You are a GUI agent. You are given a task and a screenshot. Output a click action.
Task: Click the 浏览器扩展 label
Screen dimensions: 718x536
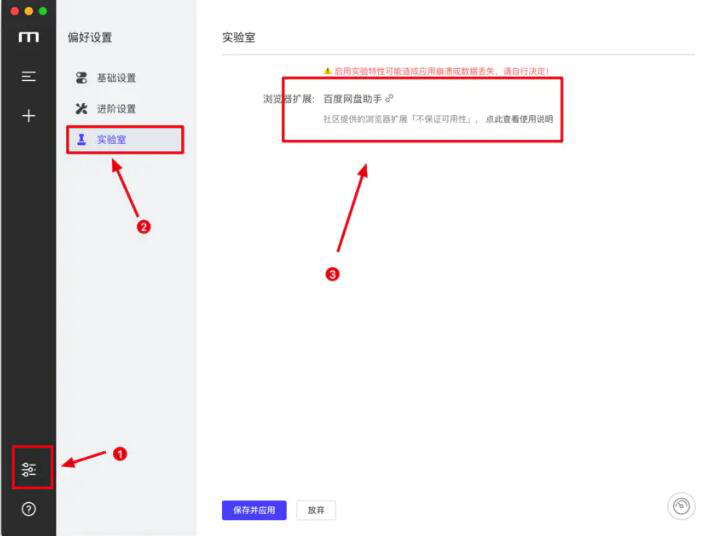[288, 98]
